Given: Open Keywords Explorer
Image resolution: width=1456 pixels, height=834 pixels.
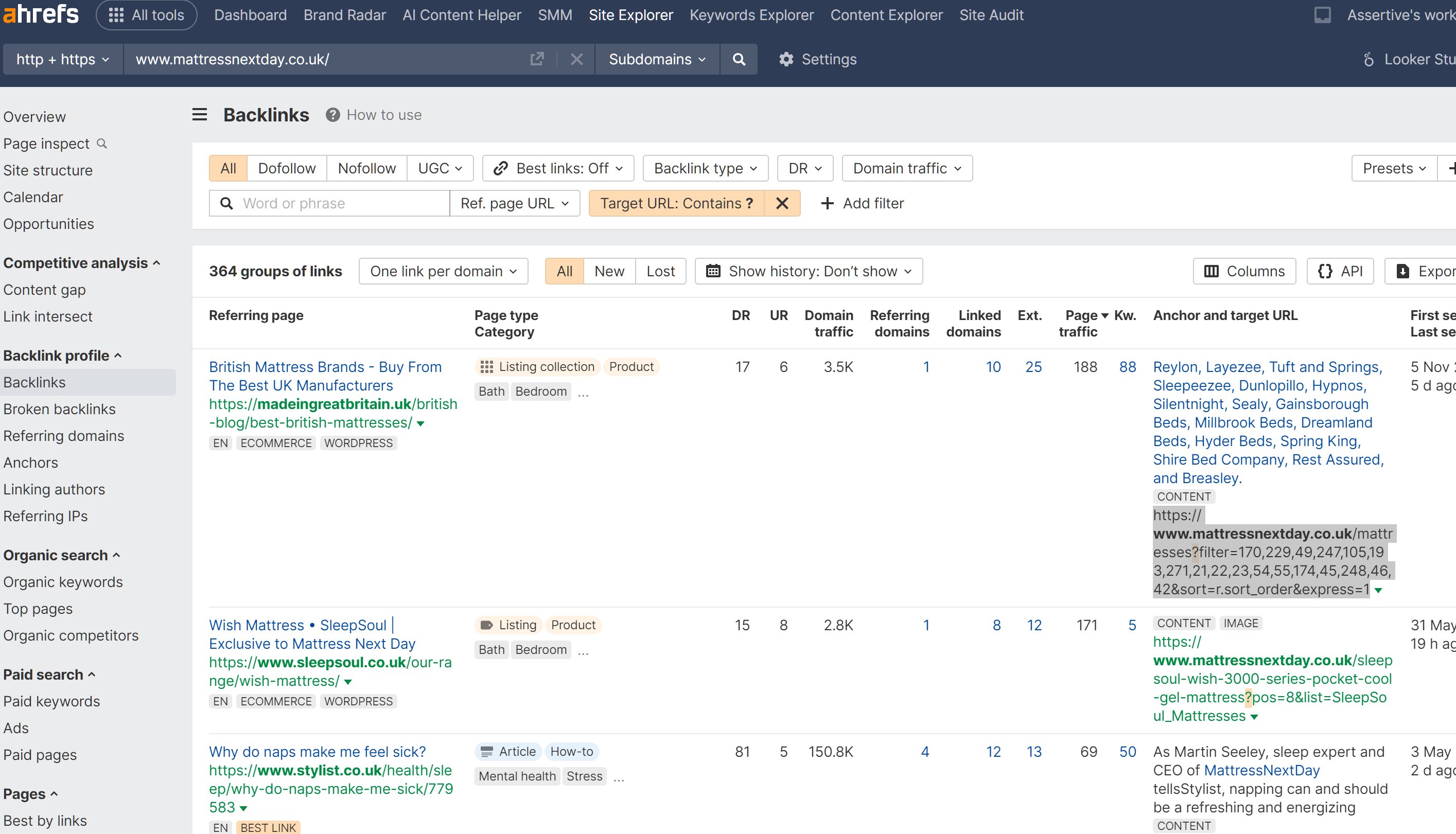Looking at the screenshot, I should (752, 15).
